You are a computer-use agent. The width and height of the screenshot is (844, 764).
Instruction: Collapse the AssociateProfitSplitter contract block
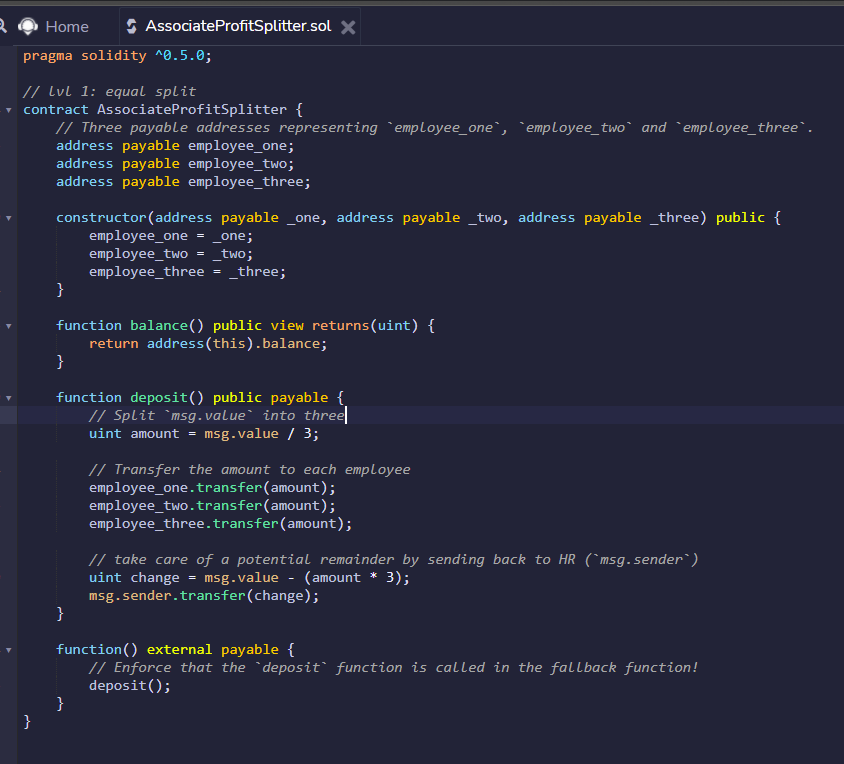click(8, 109)
